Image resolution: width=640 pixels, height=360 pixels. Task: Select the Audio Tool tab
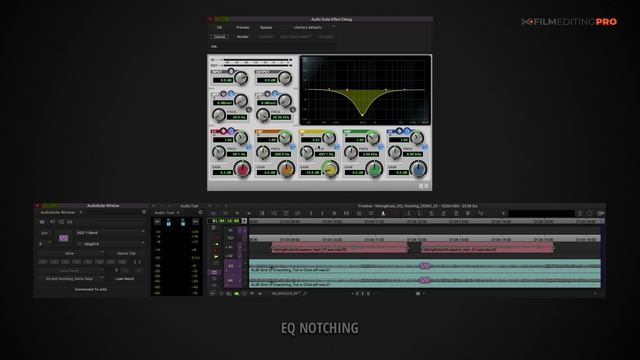click(x=164, y=213)
